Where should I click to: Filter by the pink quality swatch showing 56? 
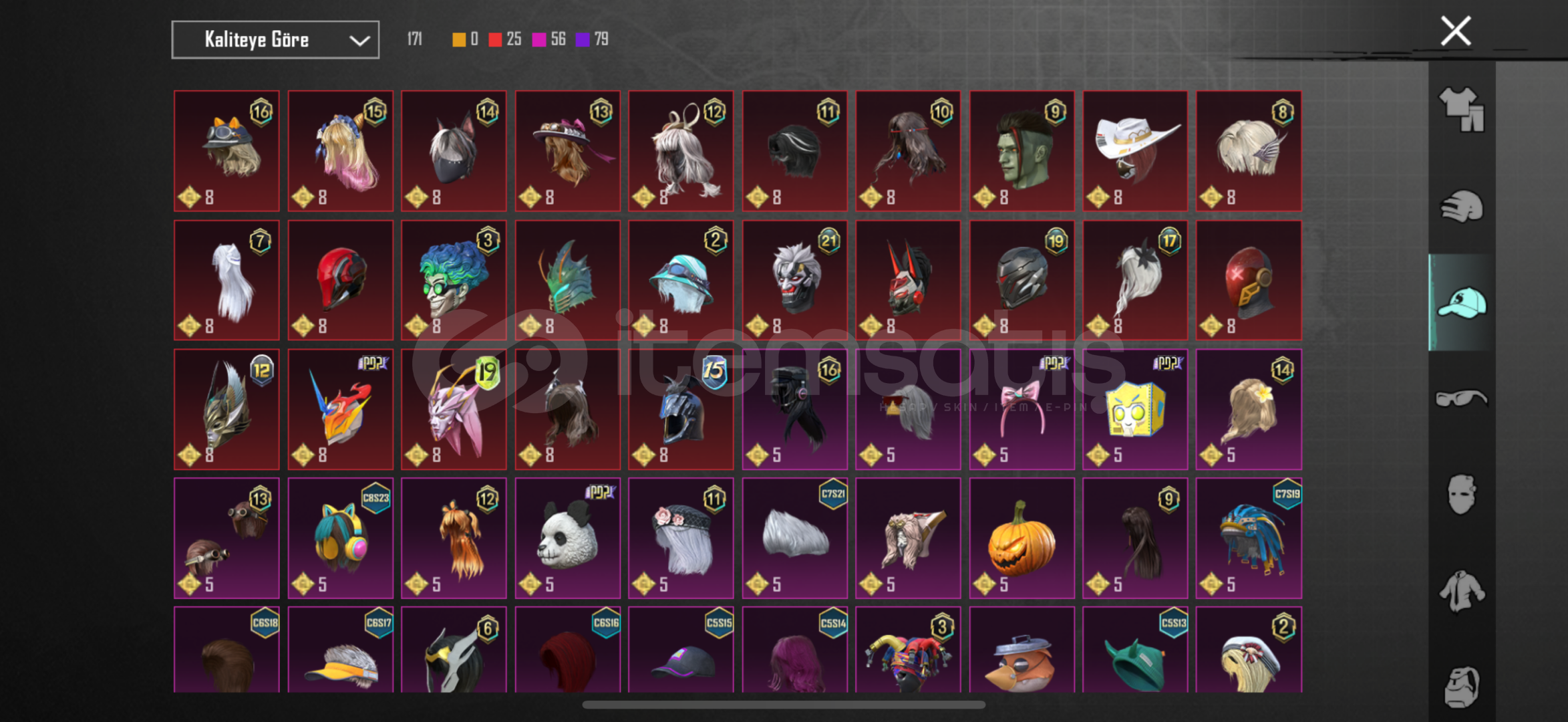[538, 40]
